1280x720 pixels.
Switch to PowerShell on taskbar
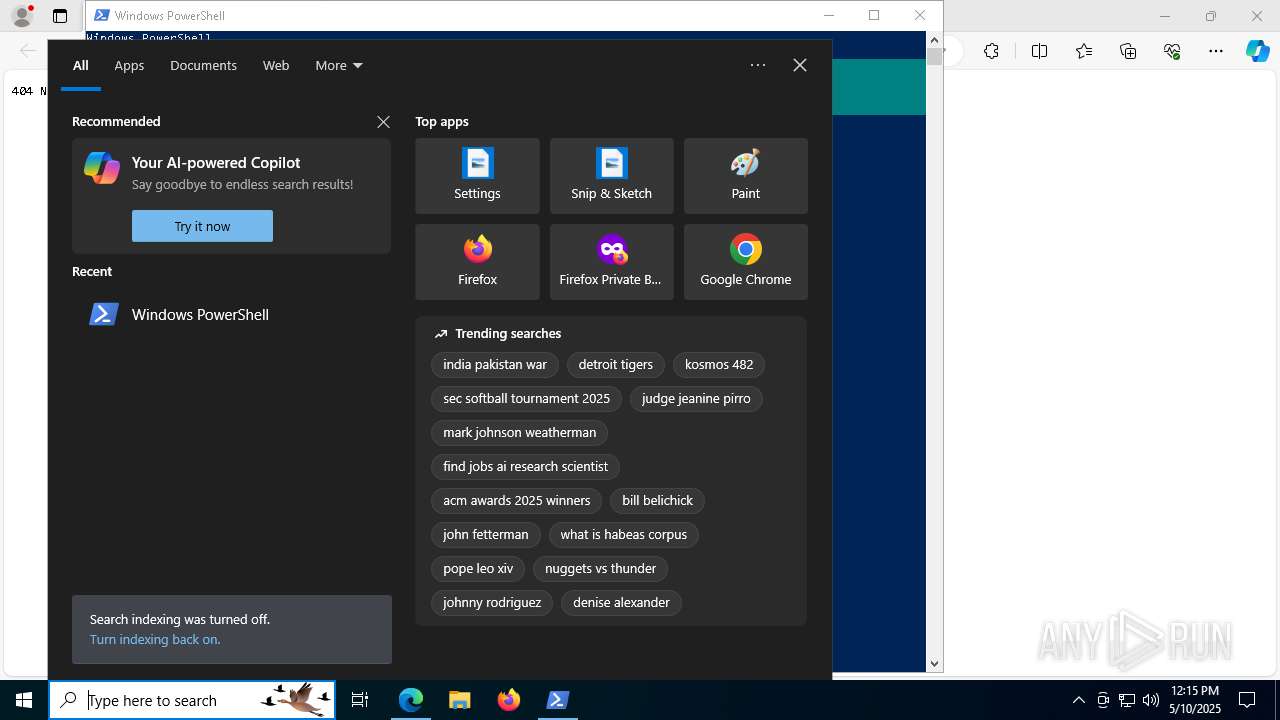click(x=558, y=700)
